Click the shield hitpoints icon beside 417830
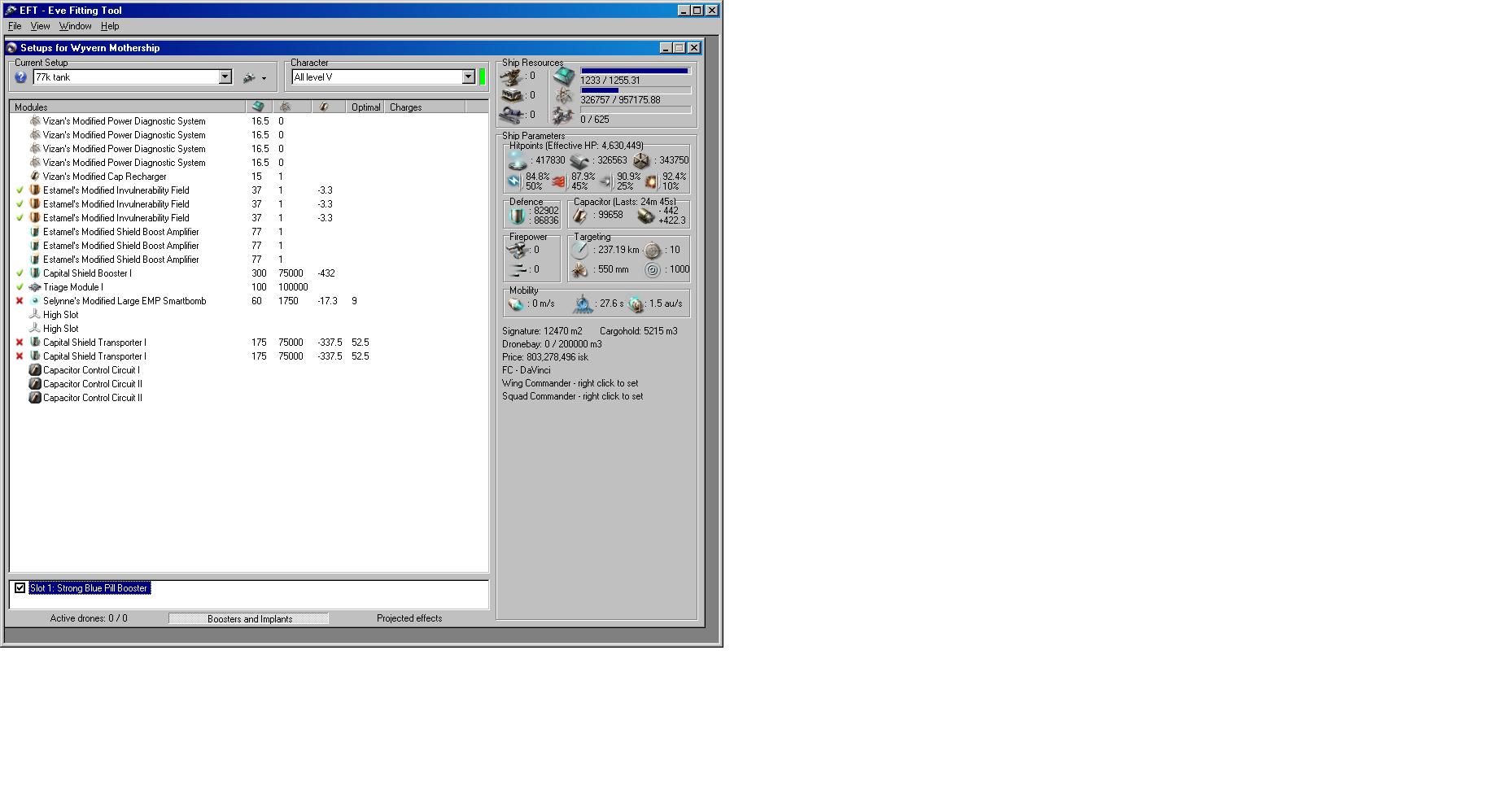 517,160
